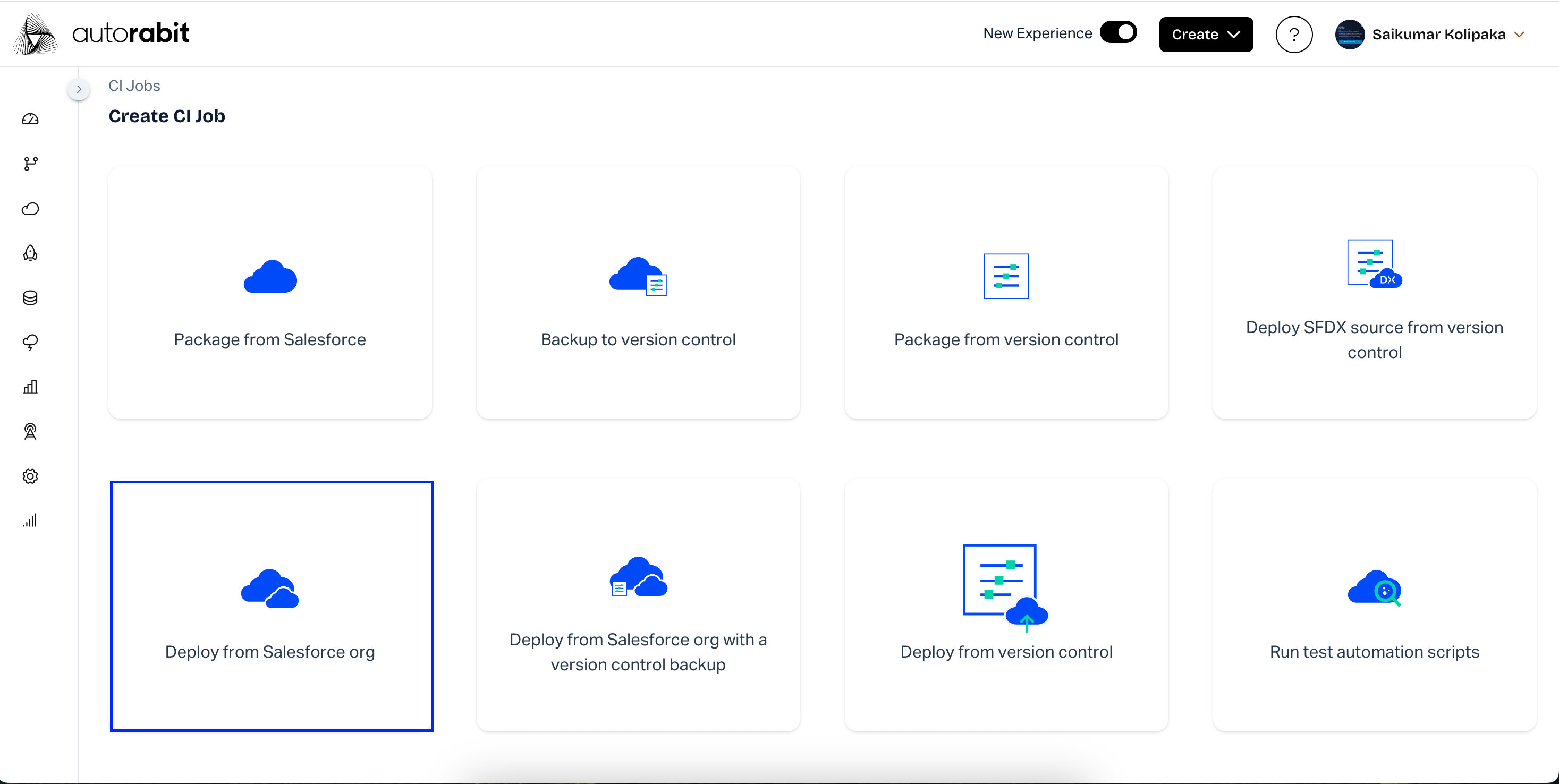Select the Package from Salesforce card
This screenshot has height=784, width=1559.
click(270, 293)
